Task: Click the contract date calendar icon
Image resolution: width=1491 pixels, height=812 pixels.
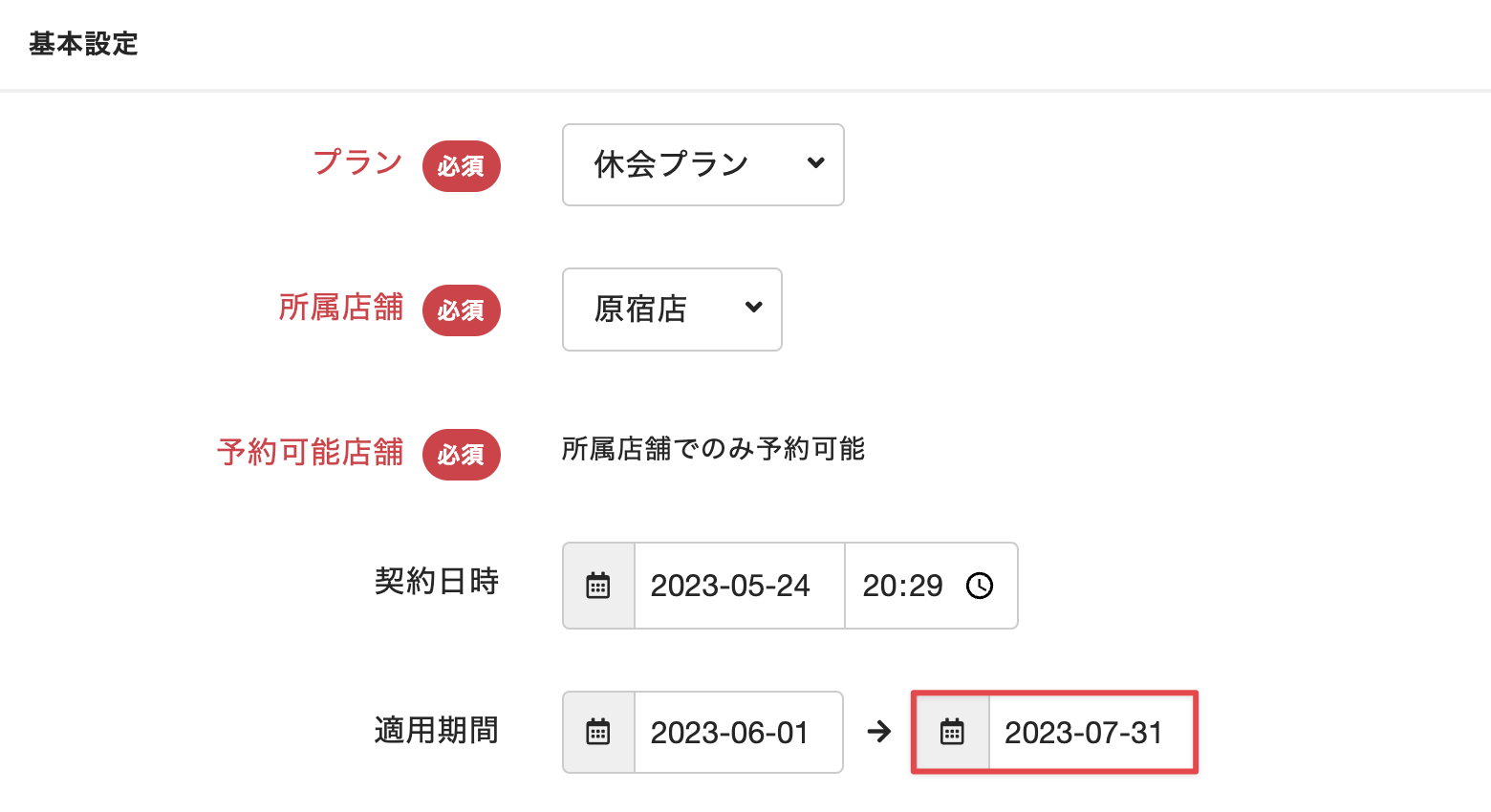Action: (598, 586)
